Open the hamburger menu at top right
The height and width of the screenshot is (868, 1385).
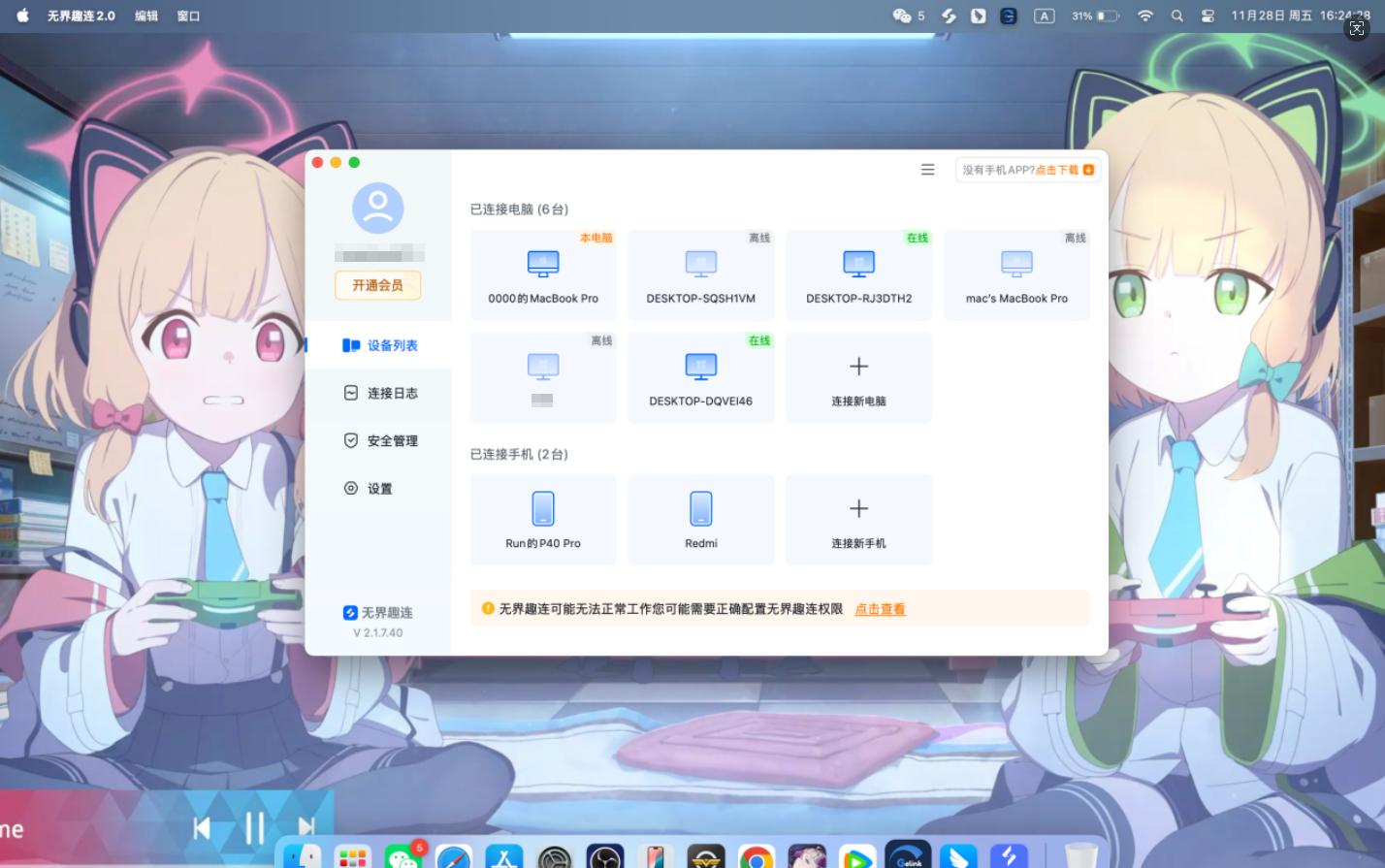[x=927, y=169]
